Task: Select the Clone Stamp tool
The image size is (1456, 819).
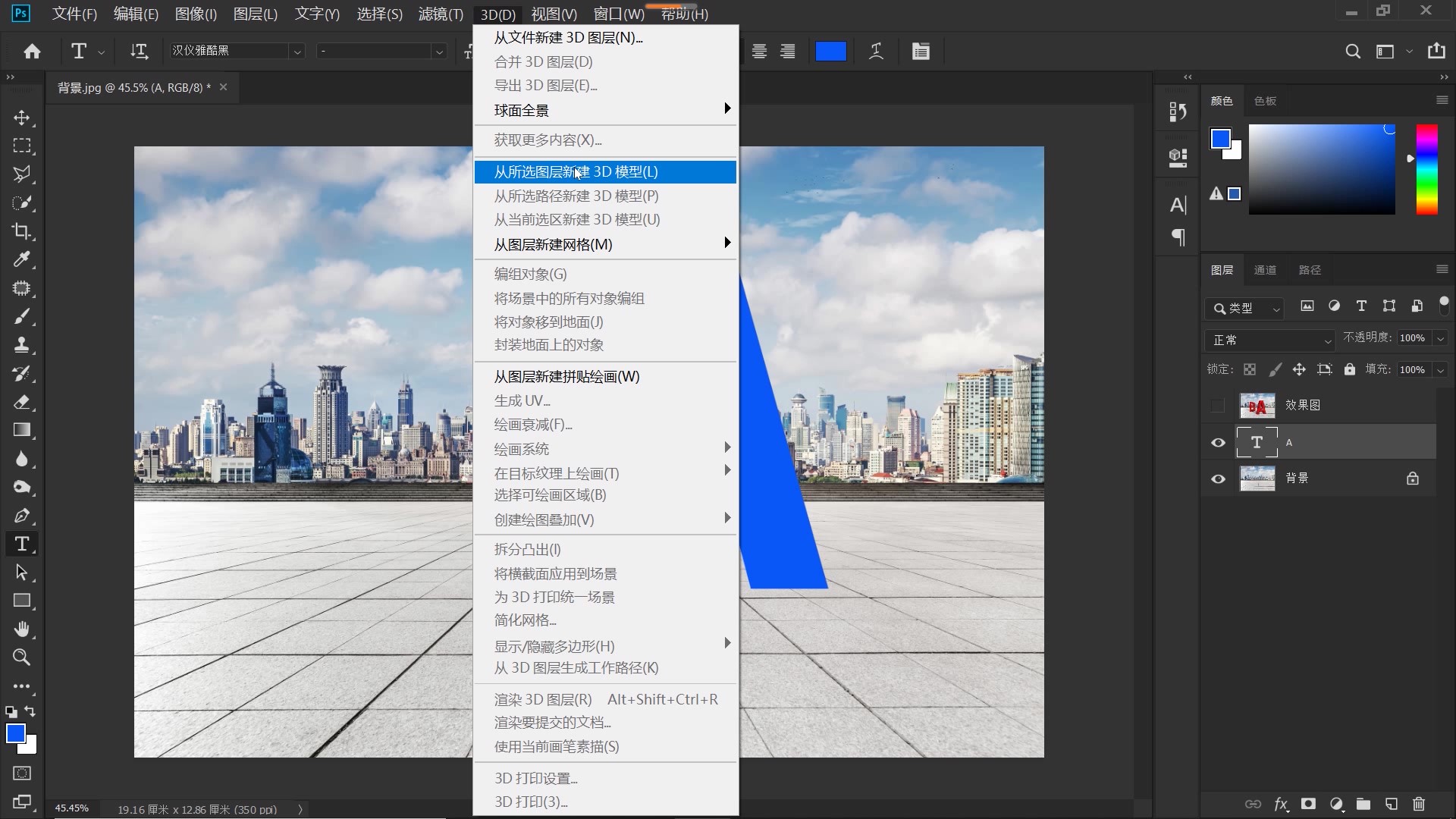Action: (x=22, y=345)
